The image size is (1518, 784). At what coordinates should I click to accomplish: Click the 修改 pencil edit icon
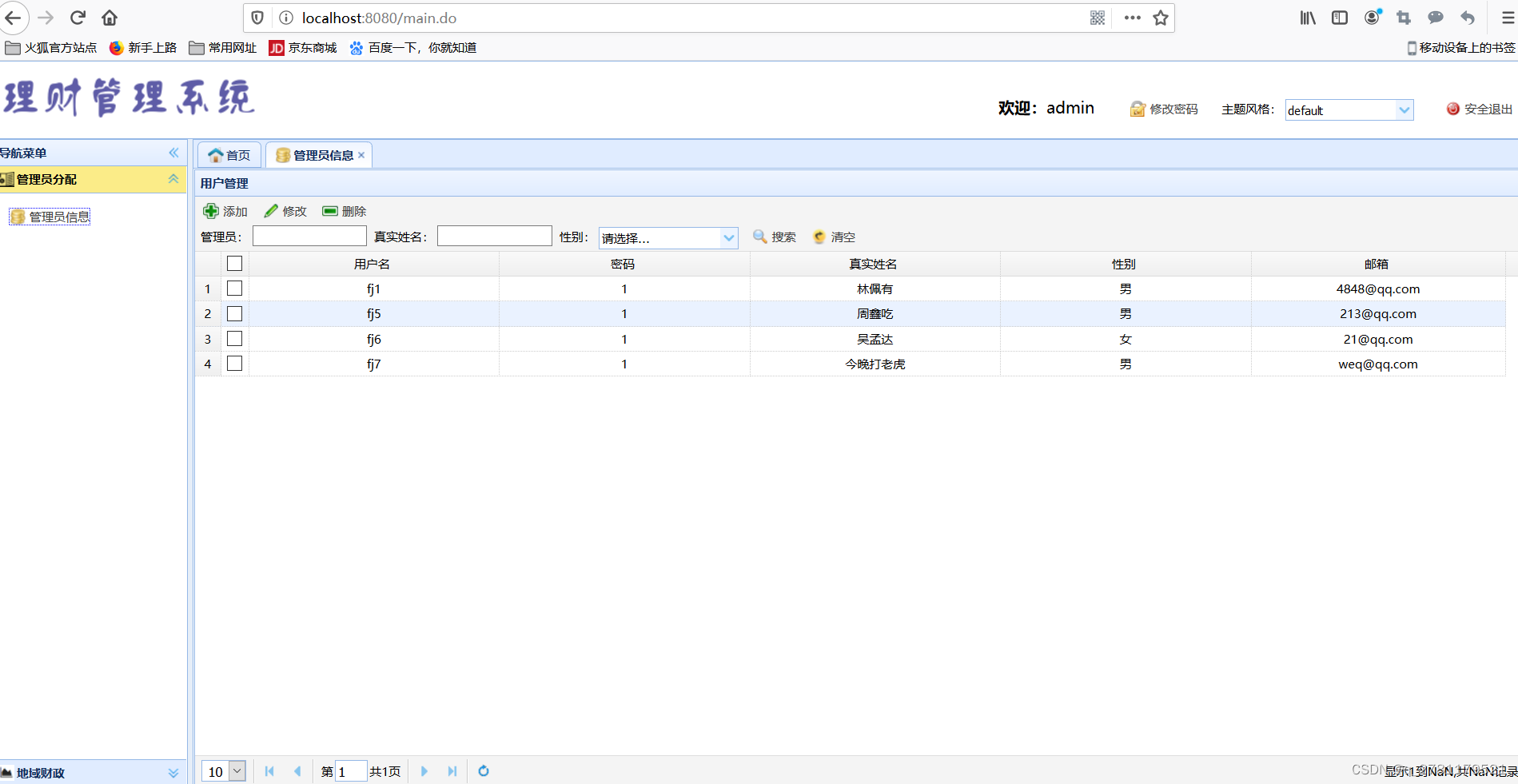(271, 211)
